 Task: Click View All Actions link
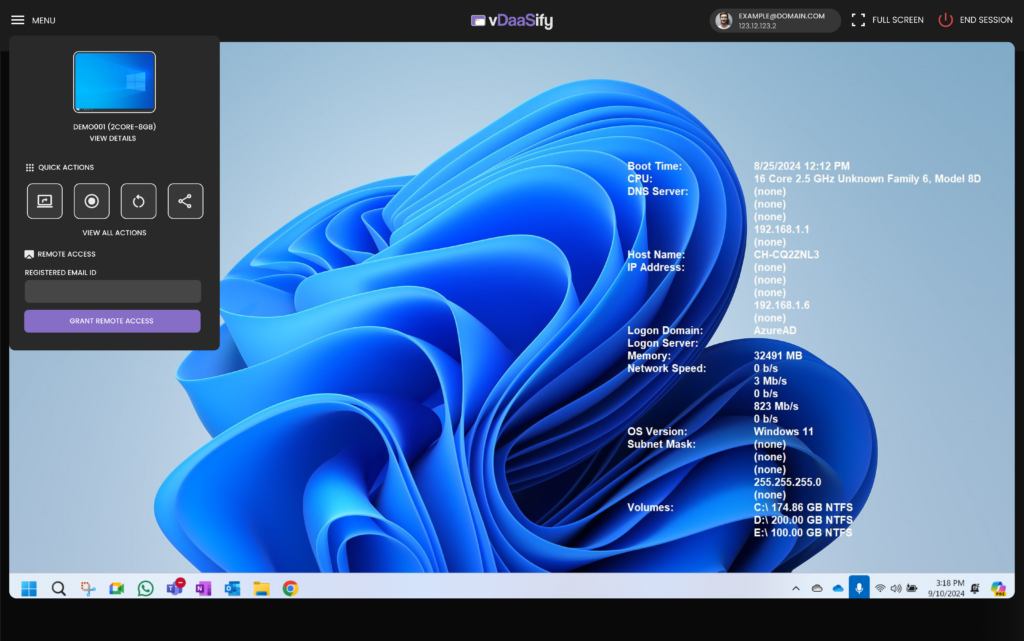point(114,233)
